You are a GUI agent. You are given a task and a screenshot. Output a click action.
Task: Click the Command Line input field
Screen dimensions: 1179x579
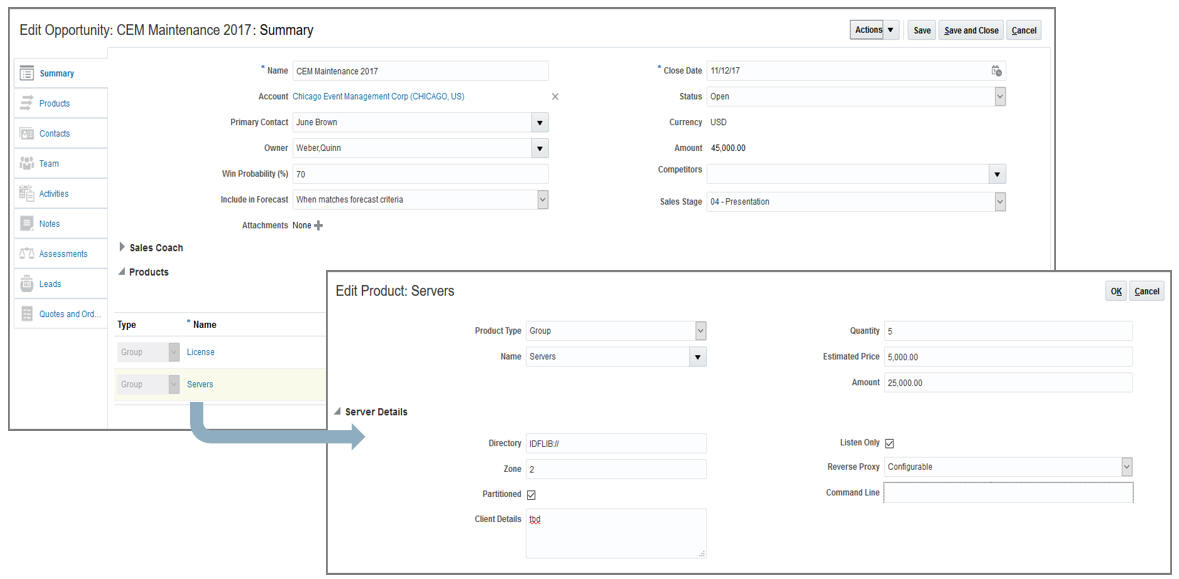coord(1008,493)
